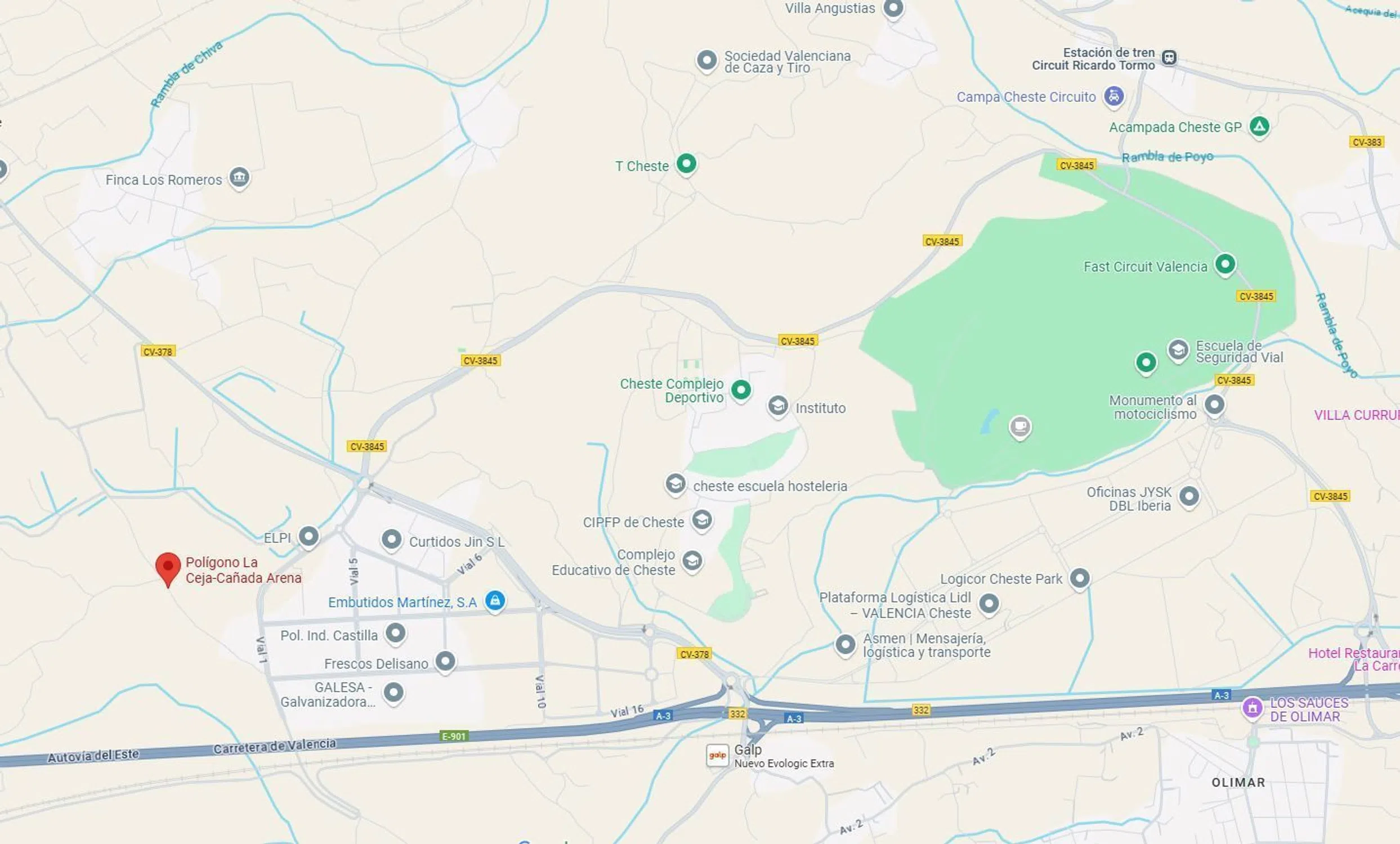Open the Campa Cheste Circuito parking marker
Viewport: 1400px width, 844px height.
[x=1113, y=96]
